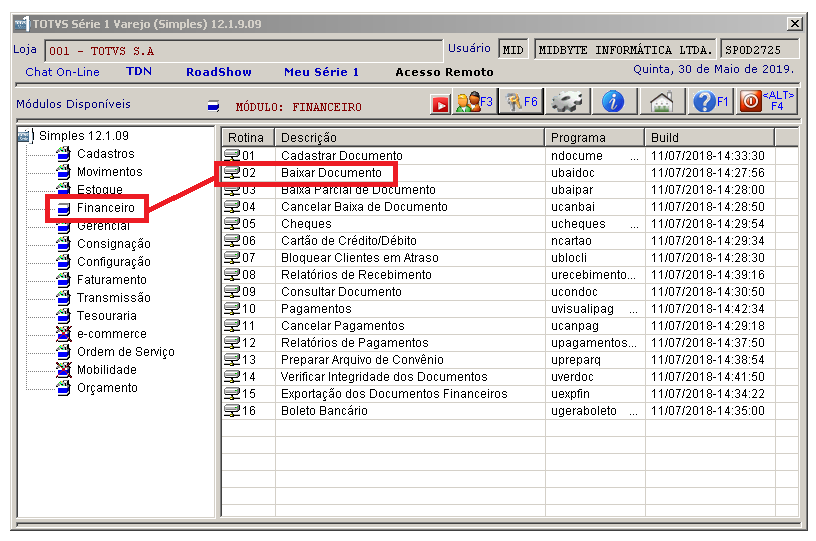Sort by the Programa column header
The image size is (816, 541).
(x=595, y=137)
